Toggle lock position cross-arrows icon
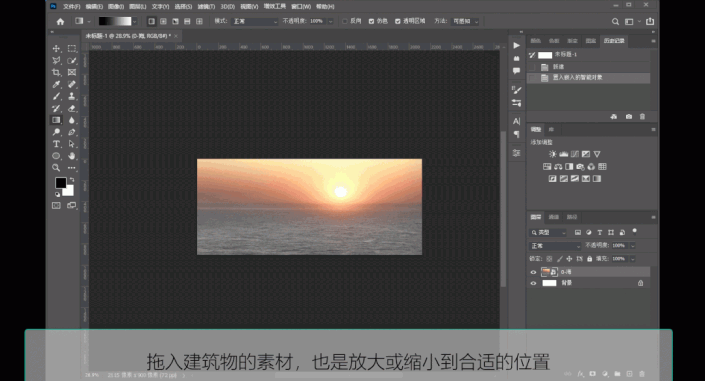This screenshot has width=705, height=381. [569, 259]
